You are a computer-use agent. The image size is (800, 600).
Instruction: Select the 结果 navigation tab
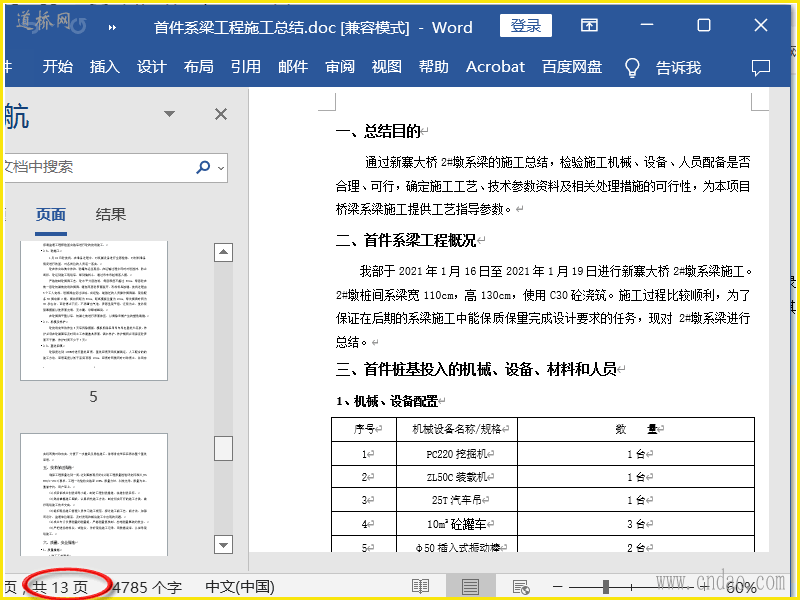coord(111,215)
